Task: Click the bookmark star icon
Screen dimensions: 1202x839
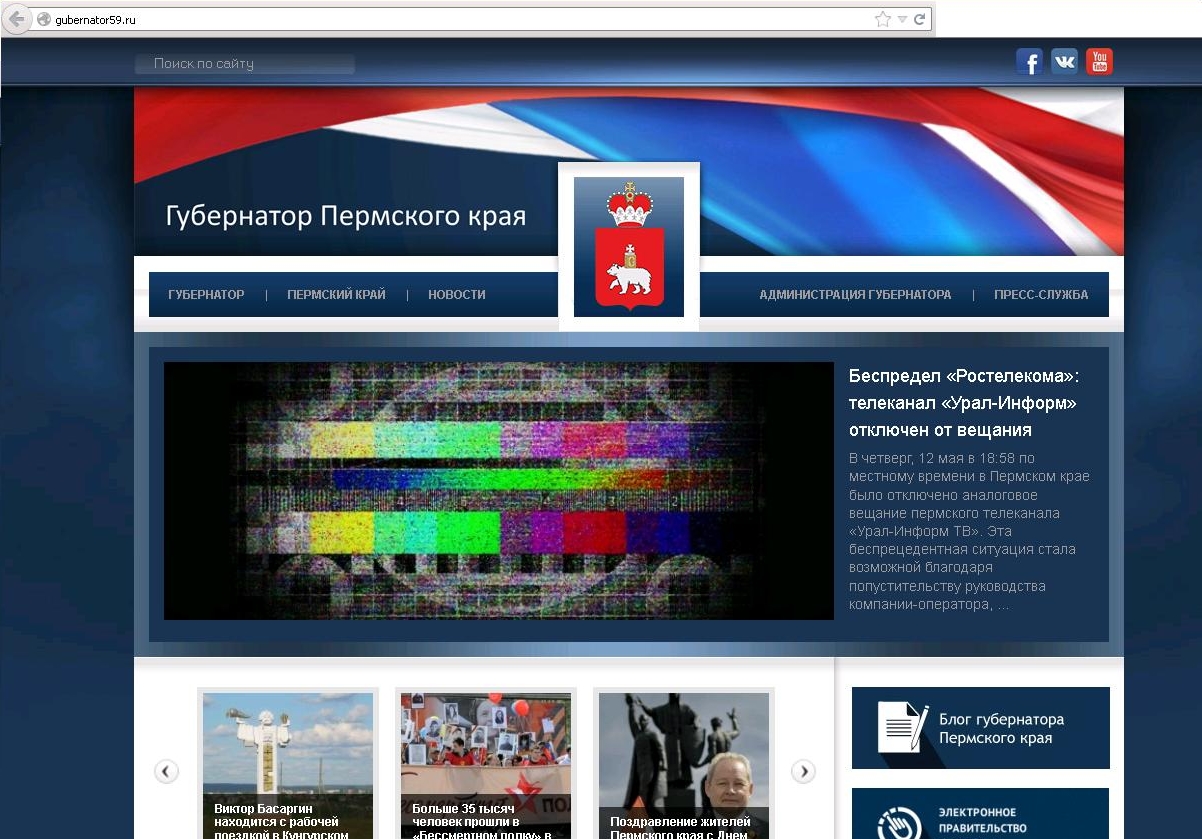Action: (882, 17)
